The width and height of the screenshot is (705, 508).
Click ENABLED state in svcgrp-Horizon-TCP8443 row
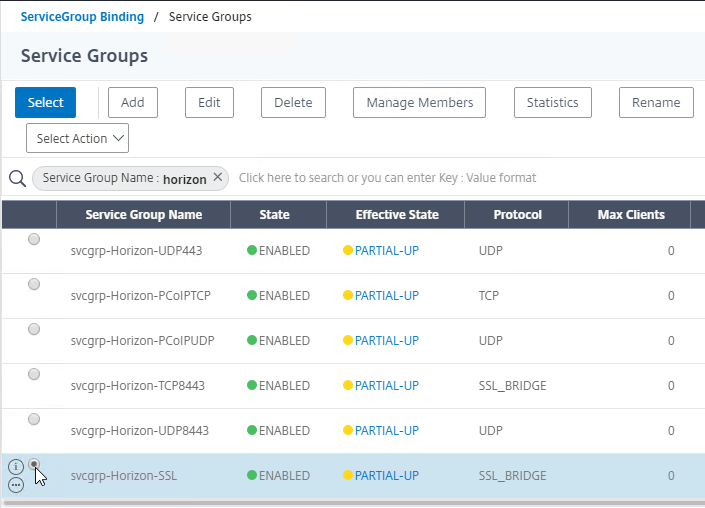point(284,385)
